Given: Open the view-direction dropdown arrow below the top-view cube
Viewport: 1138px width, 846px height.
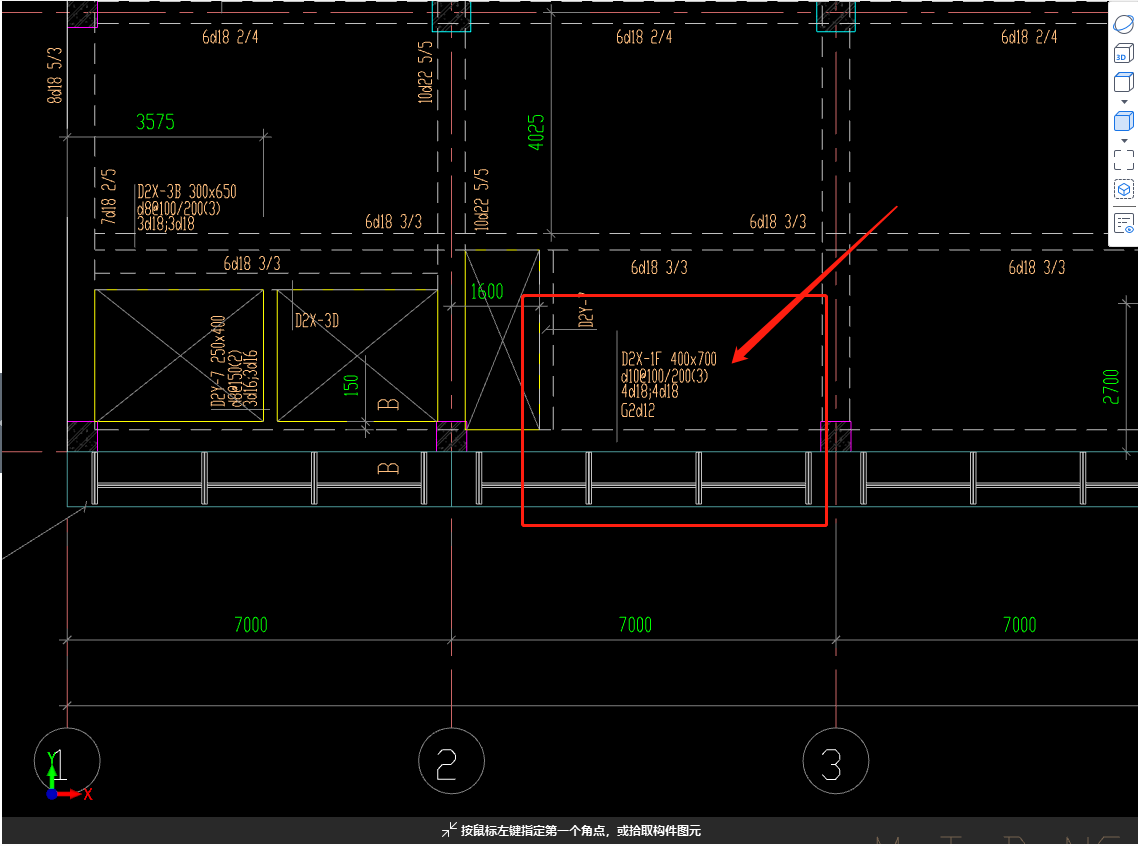Looking at the screenshot, I should pyautogui.click(x=1124, y=102).
